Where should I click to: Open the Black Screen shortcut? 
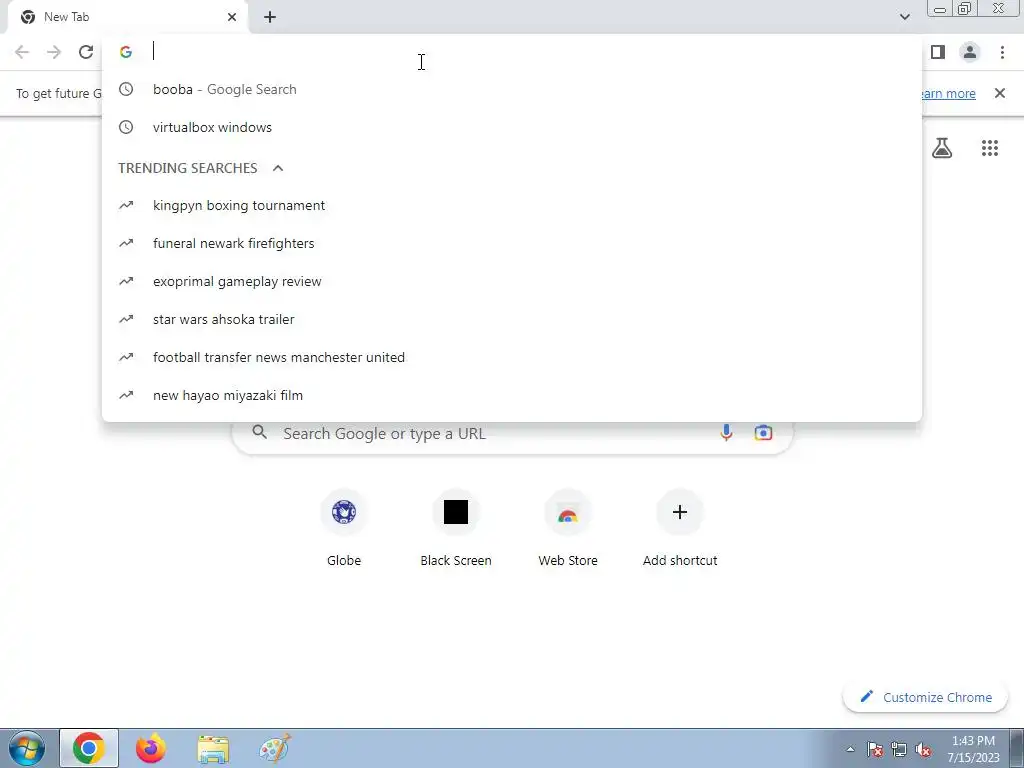[456, 528]
